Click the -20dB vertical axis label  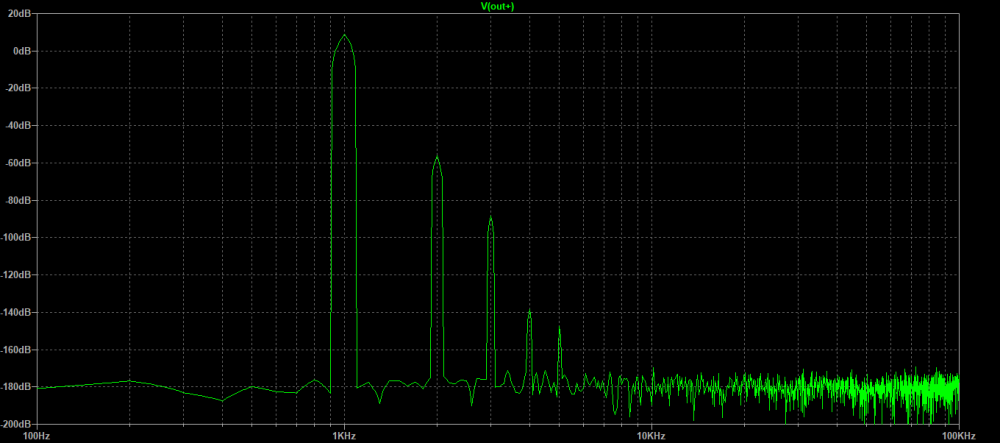[20, 88]
